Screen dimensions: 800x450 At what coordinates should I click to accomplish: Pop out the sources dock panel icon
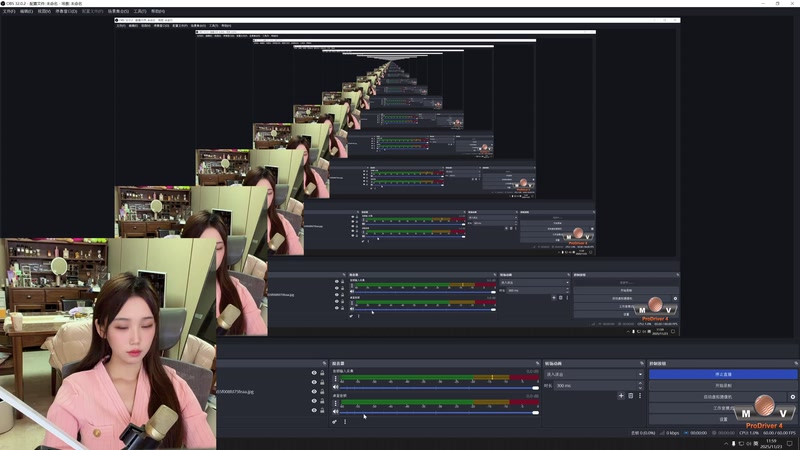[324, 363]
